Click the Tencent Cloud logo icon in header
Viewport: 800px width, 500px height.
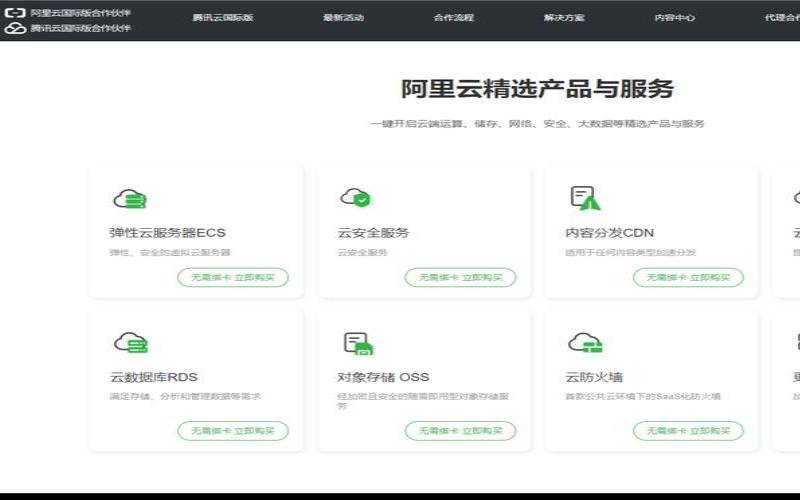(x=15, y=29)
